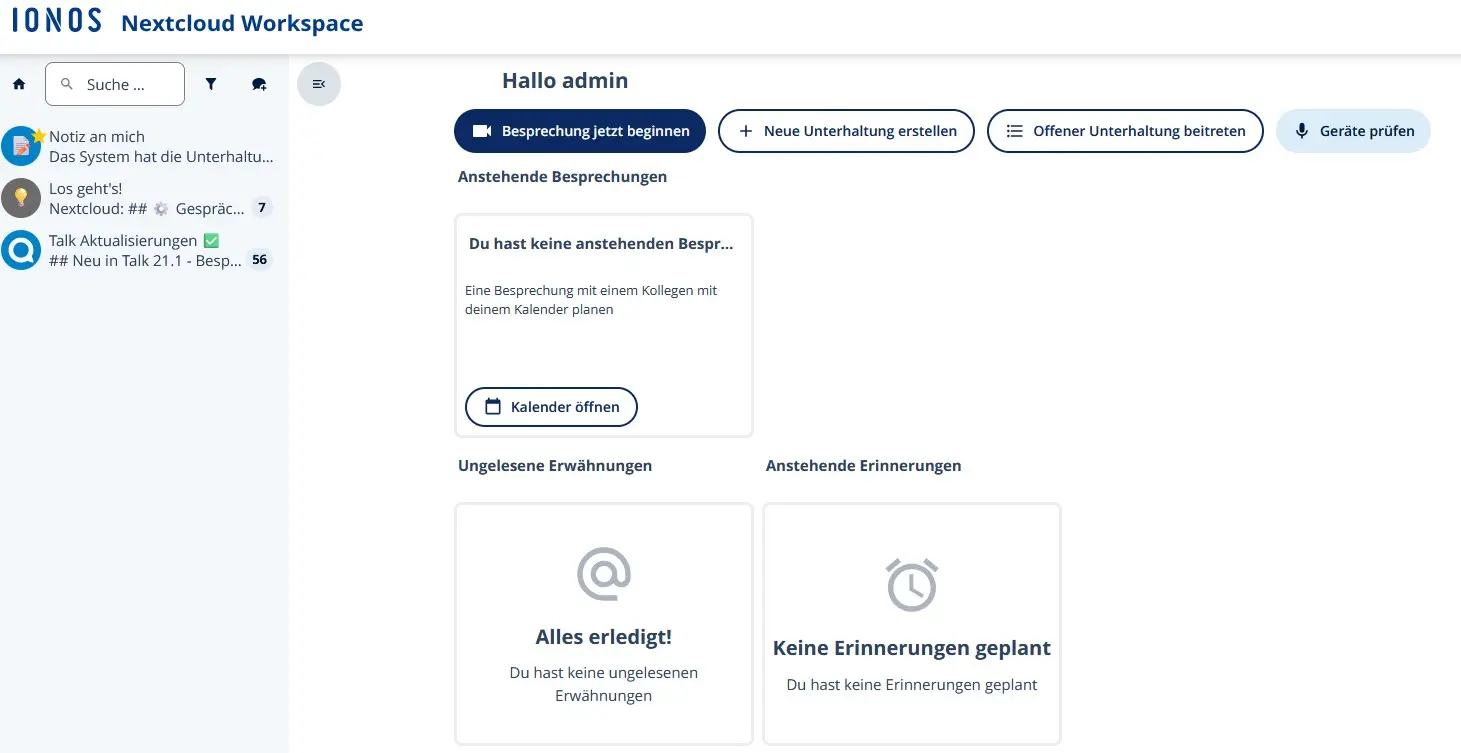Join via Offener Unterhaltung beitreten
1461x753 pixels.
1125,130
